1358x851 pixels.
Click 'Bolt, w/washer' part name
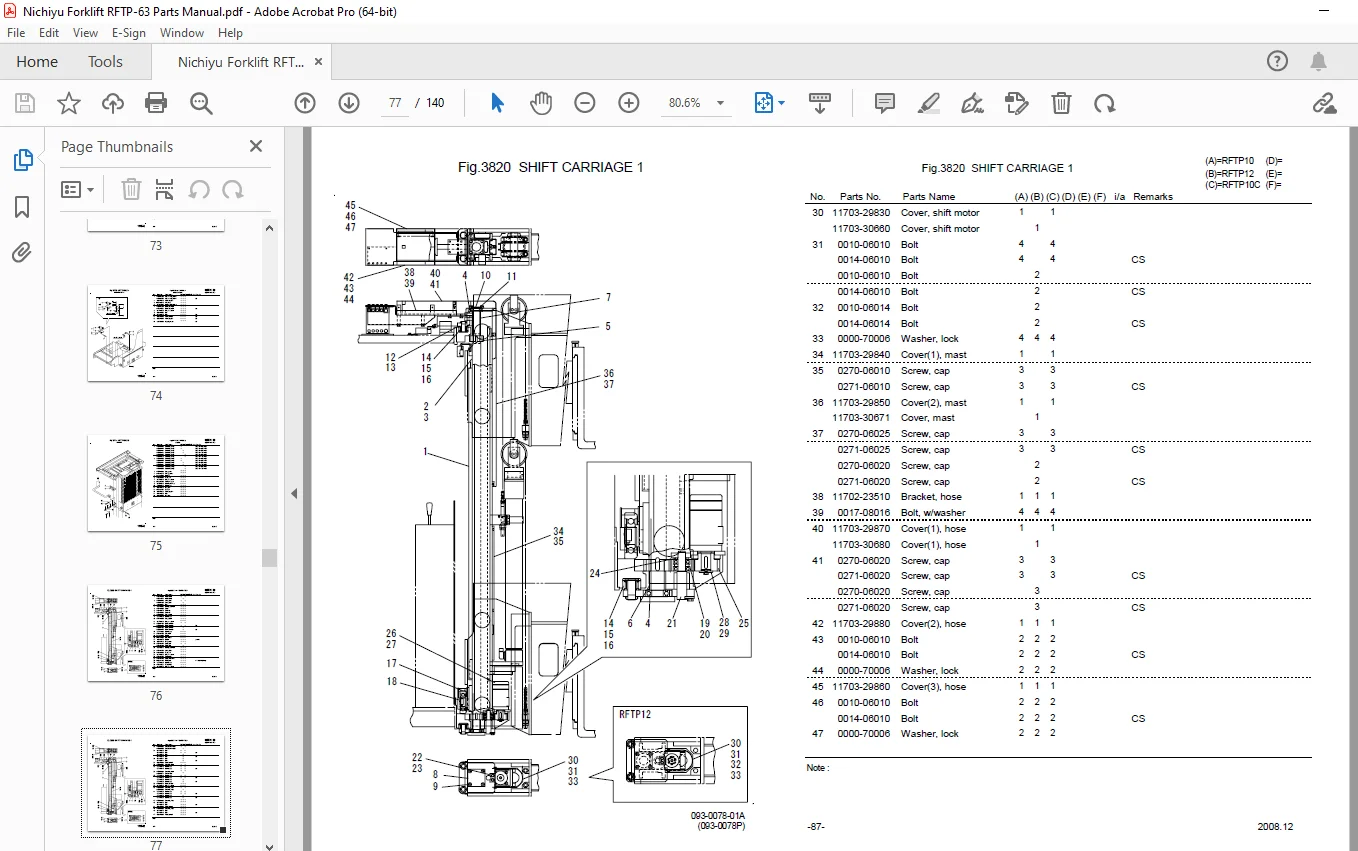coord(933,512)
